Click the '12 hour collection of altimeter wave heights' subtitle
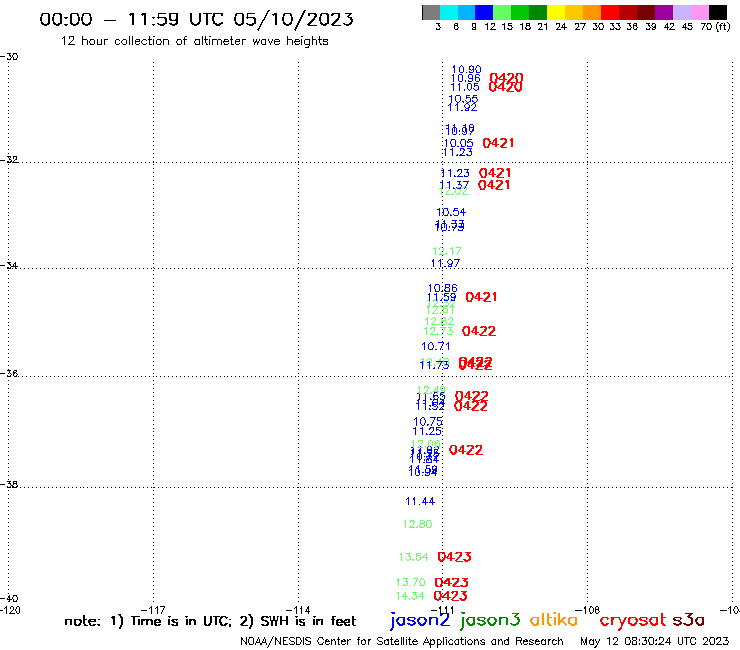740x650 pixels. click(194, 41)
